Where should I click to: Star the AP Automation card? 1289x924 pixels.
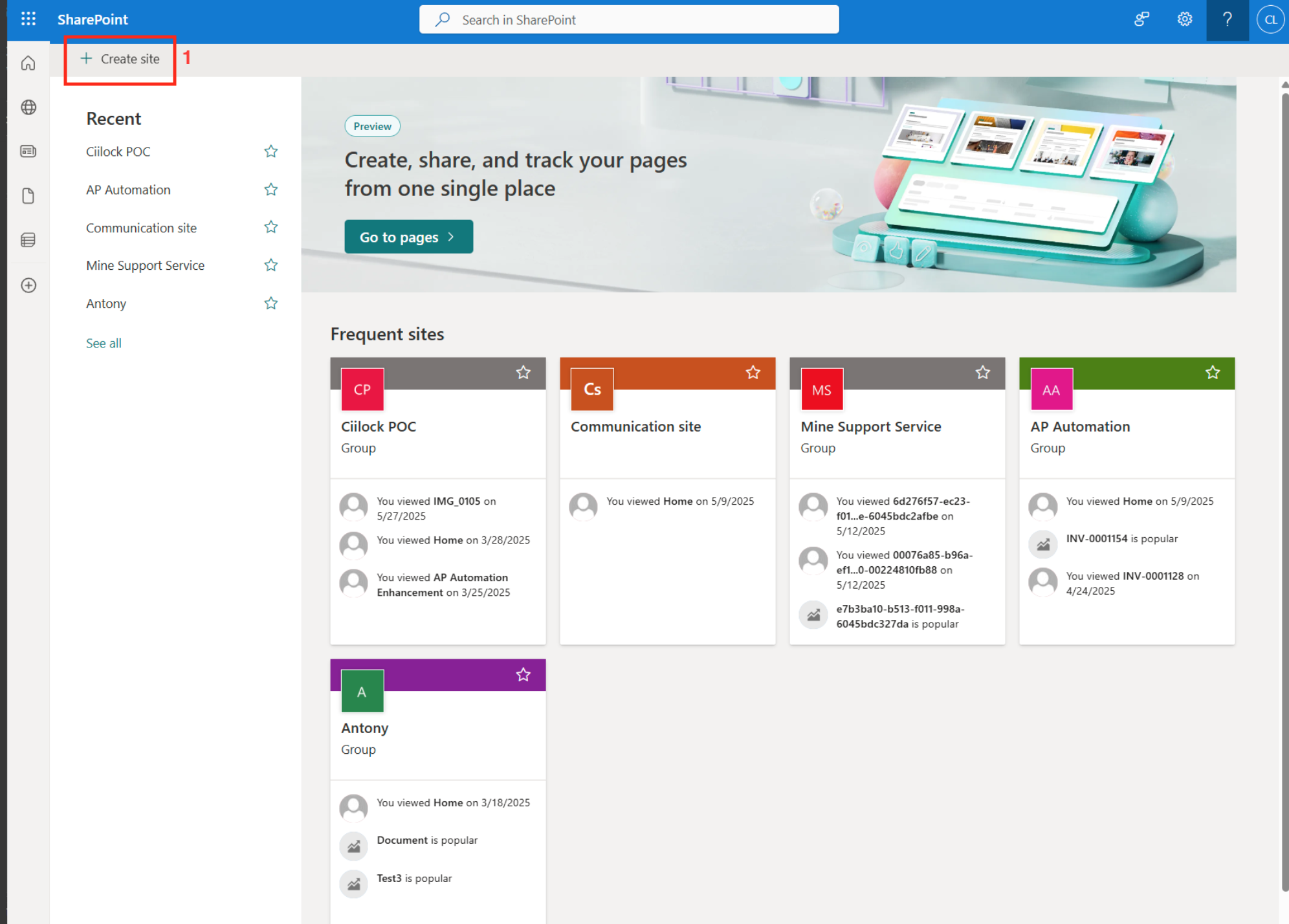pos(1213,373)
